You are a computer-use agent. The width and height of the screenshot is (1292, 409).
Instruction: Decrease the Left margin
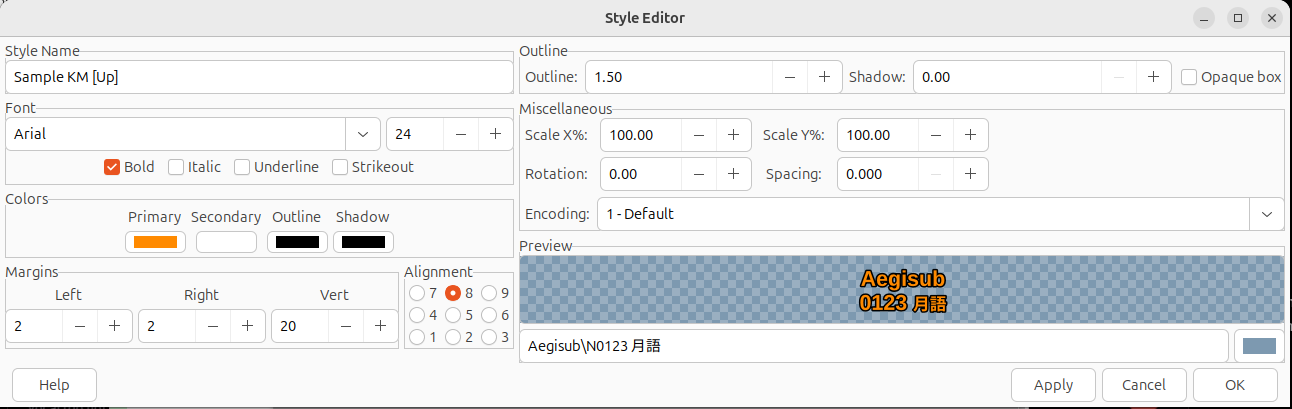[80, 326]
